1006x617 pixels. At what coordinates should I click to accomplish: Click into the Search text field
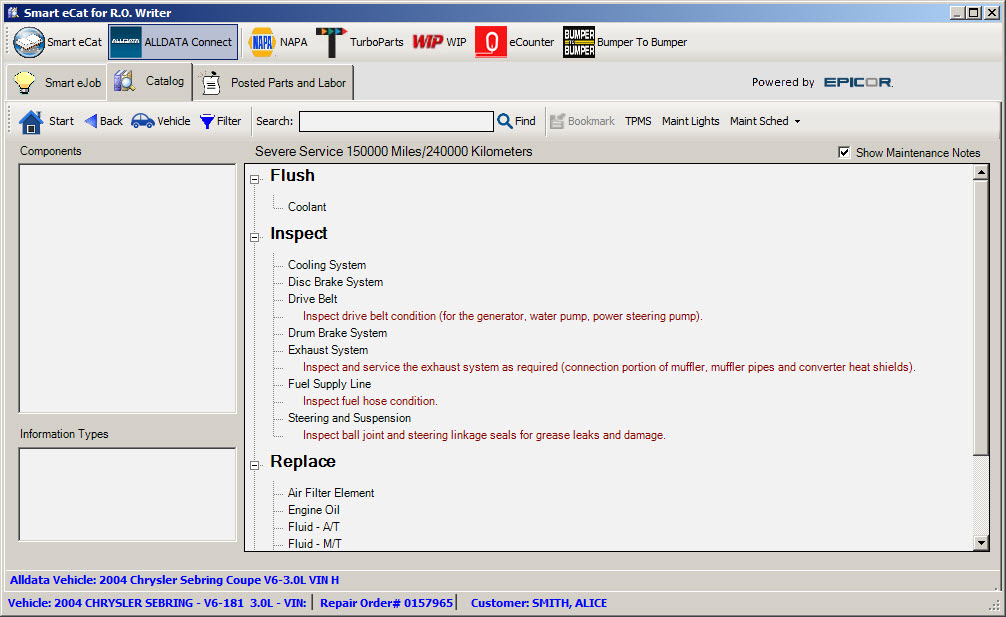(x=396, y=121)
